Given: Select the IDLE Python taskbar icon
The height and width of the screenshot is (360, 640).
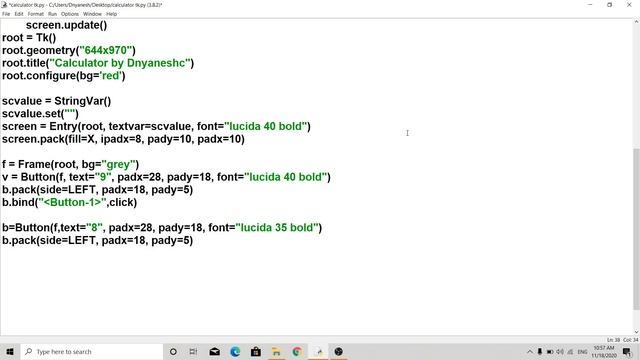Looking at the screenshot, I should coord(318,351).
